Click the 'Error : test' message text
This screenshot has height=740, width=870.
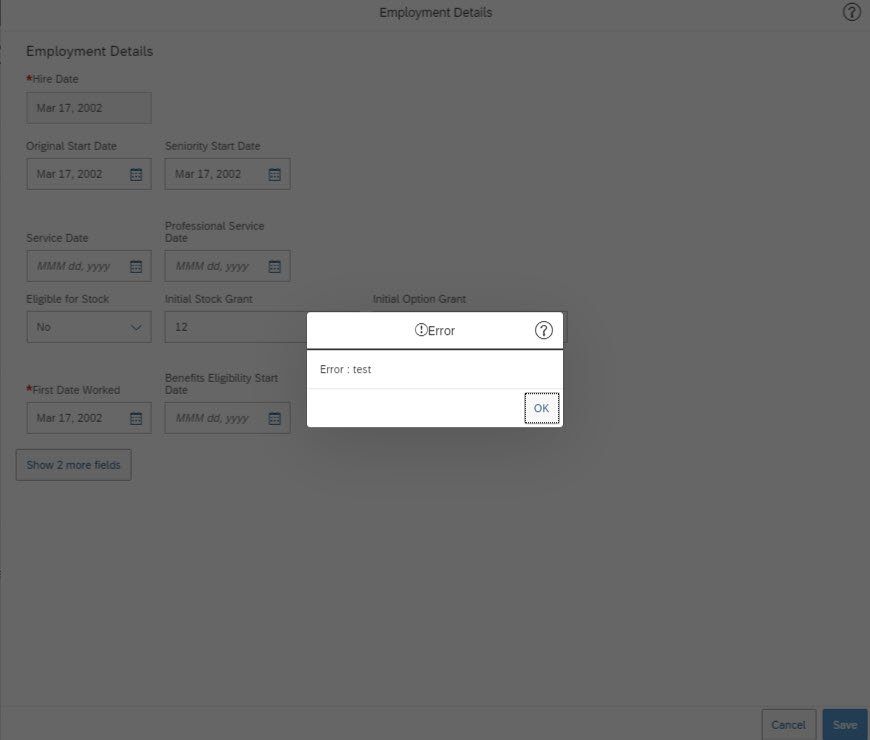point(345,369)
